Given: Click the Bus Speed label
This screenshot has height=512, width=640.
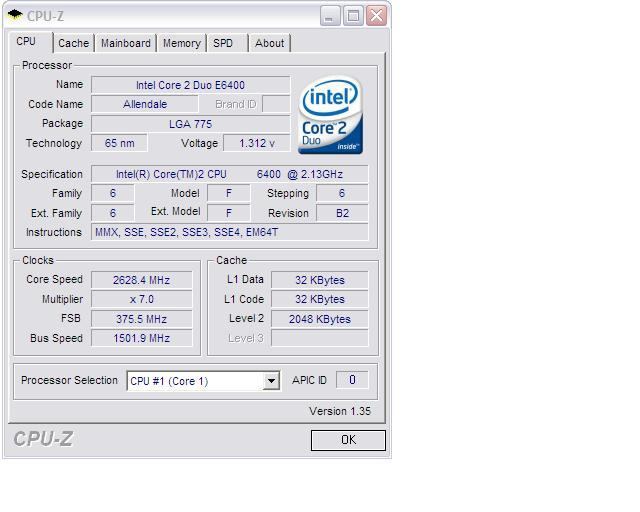Looking at the screenshot, I should [x=56, y=338].
